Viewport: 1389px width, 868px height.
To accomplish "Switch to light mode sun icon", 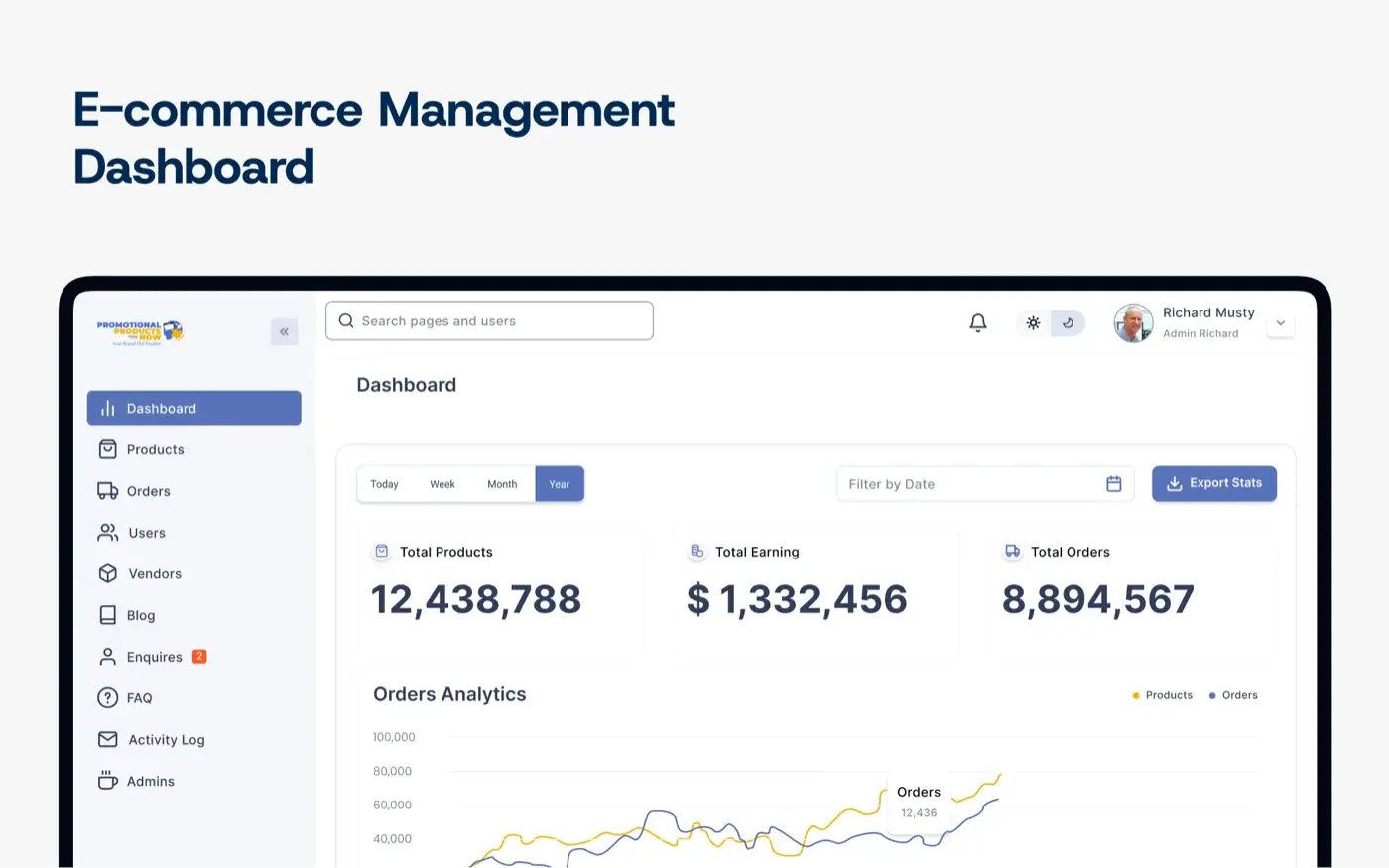I will pos(1033,323).
